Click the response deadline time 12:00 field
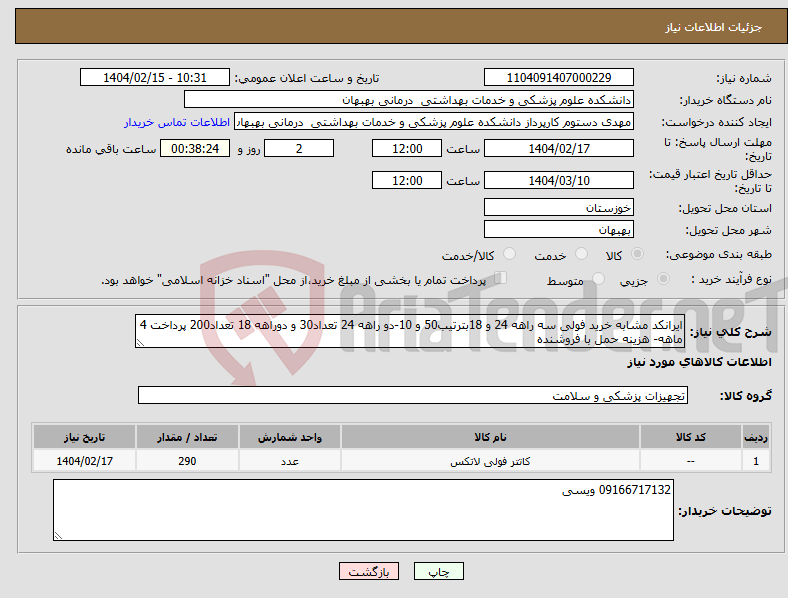This screenshot has width=788, height=598. coord(407,149)
